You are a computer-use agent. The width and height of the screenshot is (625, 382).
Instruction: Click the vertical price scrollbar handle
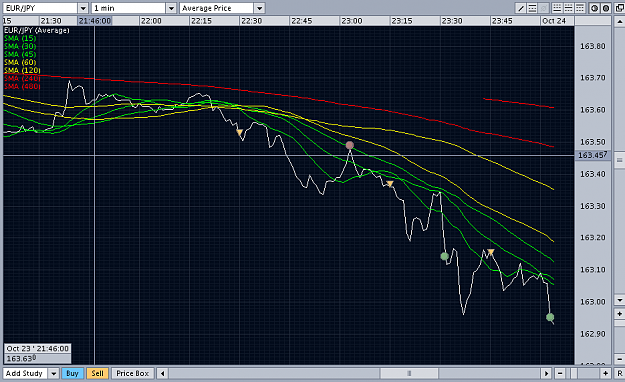click(620, 160)
